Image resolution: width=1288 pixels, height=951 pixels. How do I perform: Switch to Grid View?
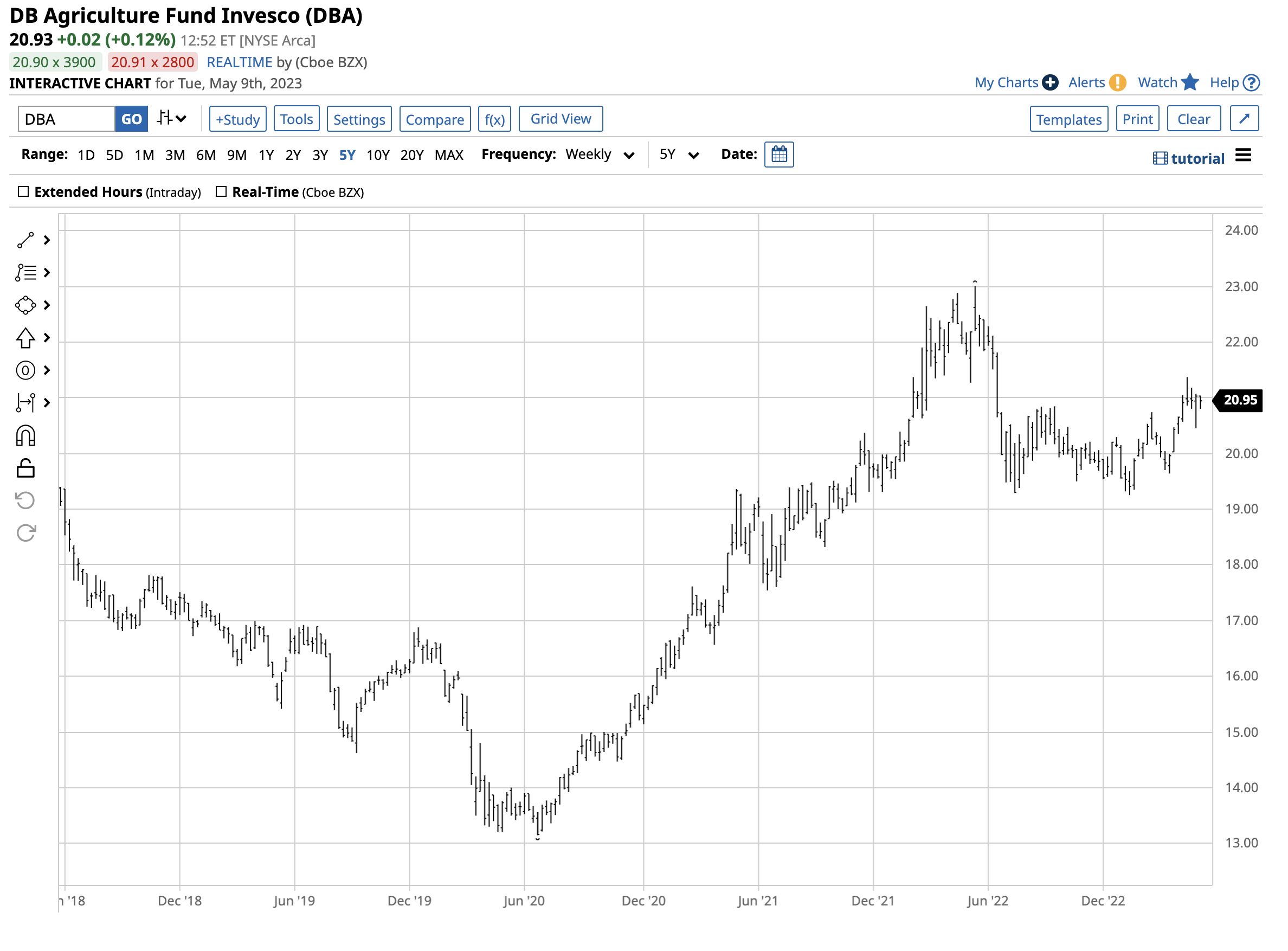click(x=562, y=119)
